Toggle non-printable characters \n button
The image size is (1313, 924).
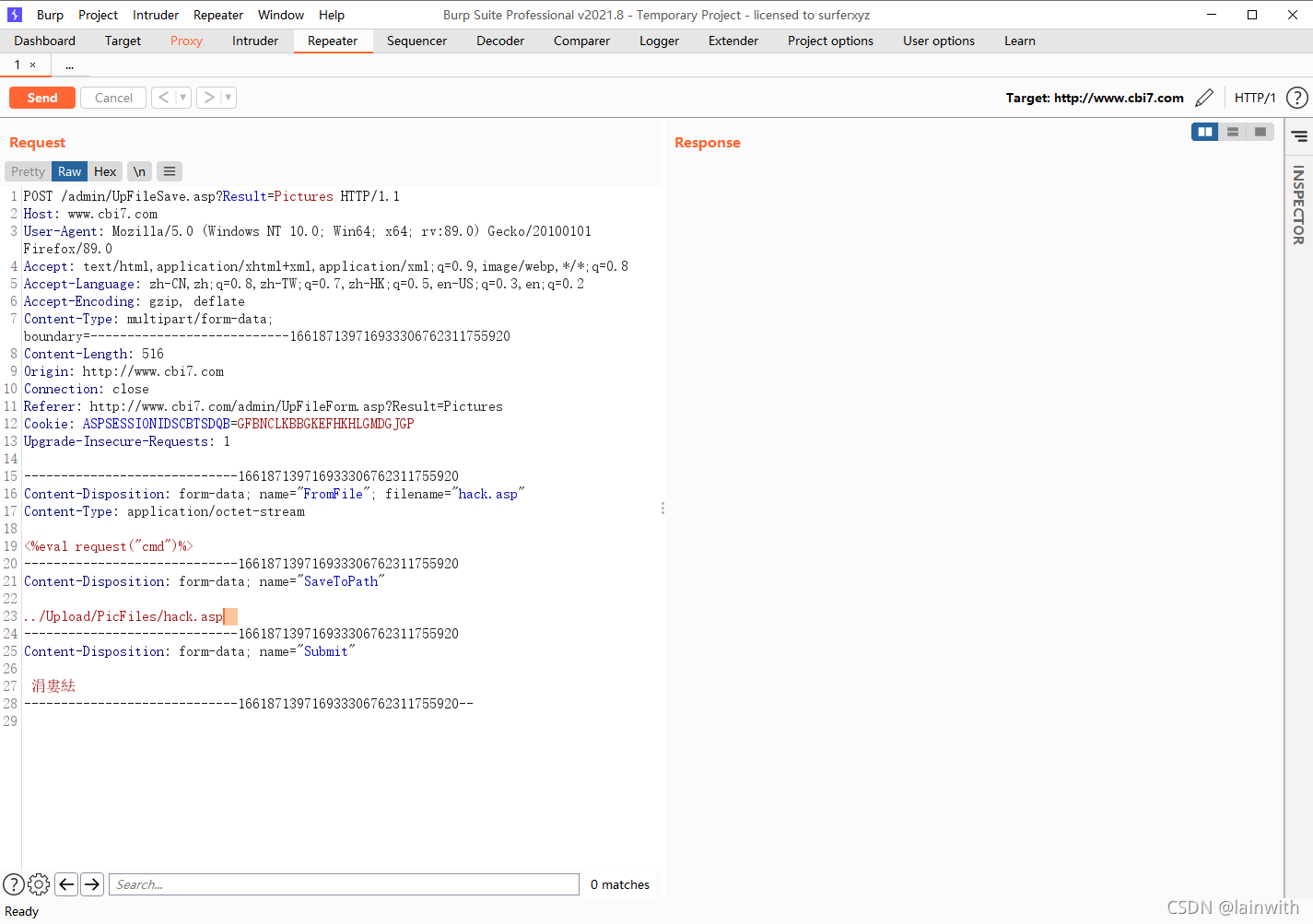coord(139,171)
